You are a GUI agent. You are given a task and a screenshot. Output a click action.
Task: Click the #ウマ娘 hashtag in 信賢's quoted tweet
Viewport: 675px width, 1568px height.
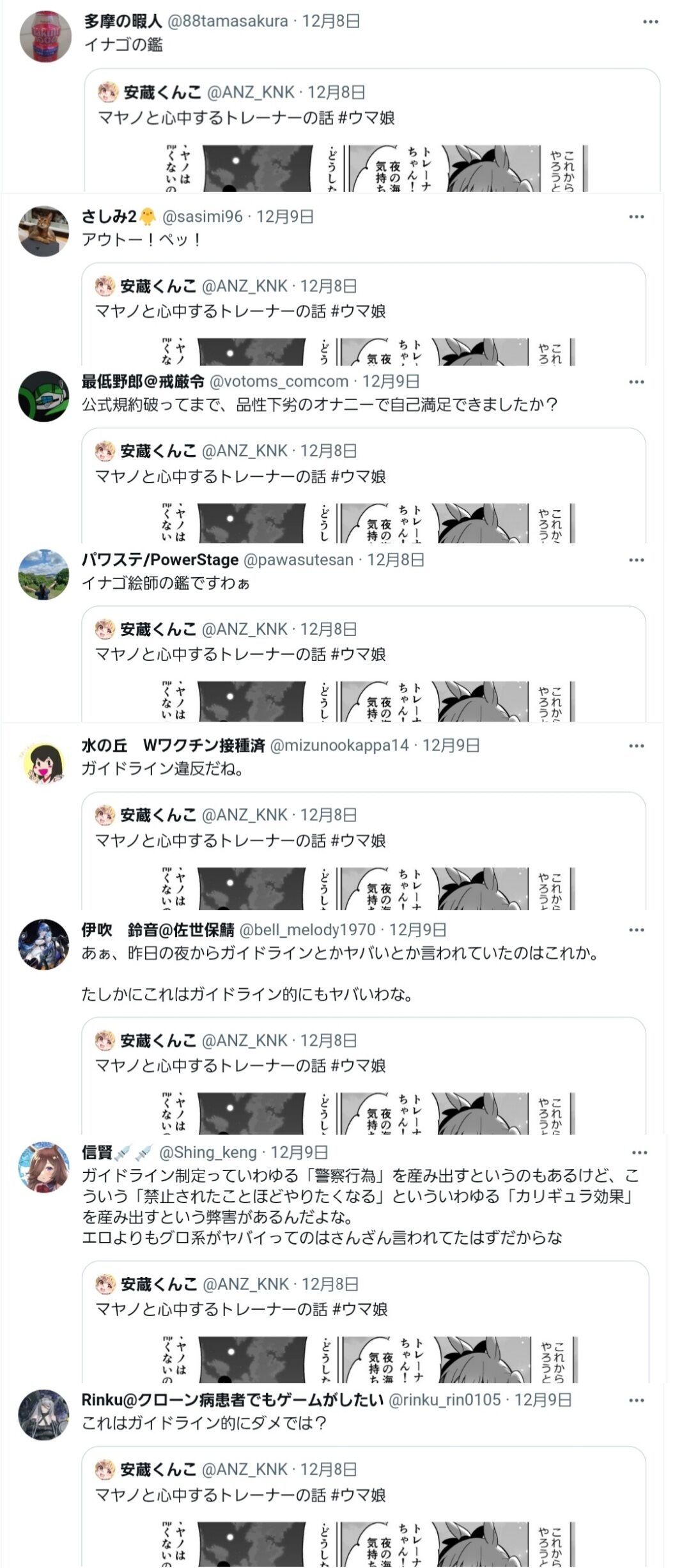point(359,1309)
